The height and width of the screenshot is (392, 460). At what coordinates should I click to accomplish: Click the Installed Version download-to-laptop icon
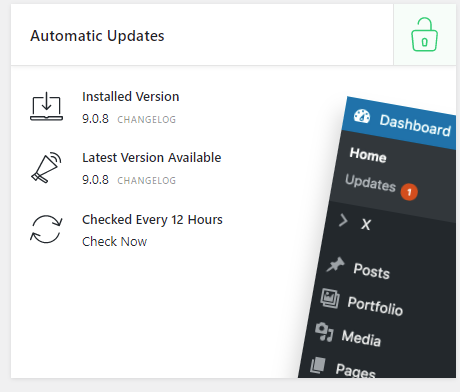tap(46, 106)
